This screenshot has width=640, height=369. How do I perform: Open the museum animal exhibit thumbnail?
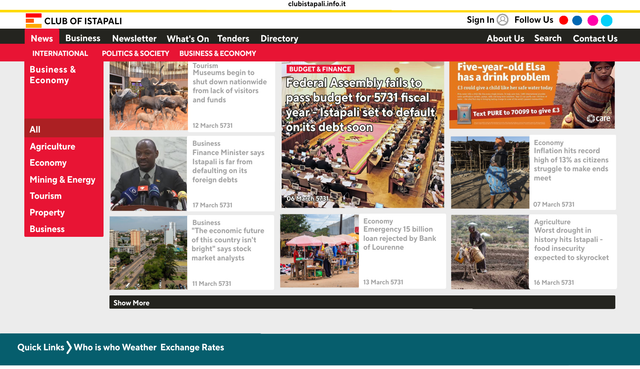(149, 96)
